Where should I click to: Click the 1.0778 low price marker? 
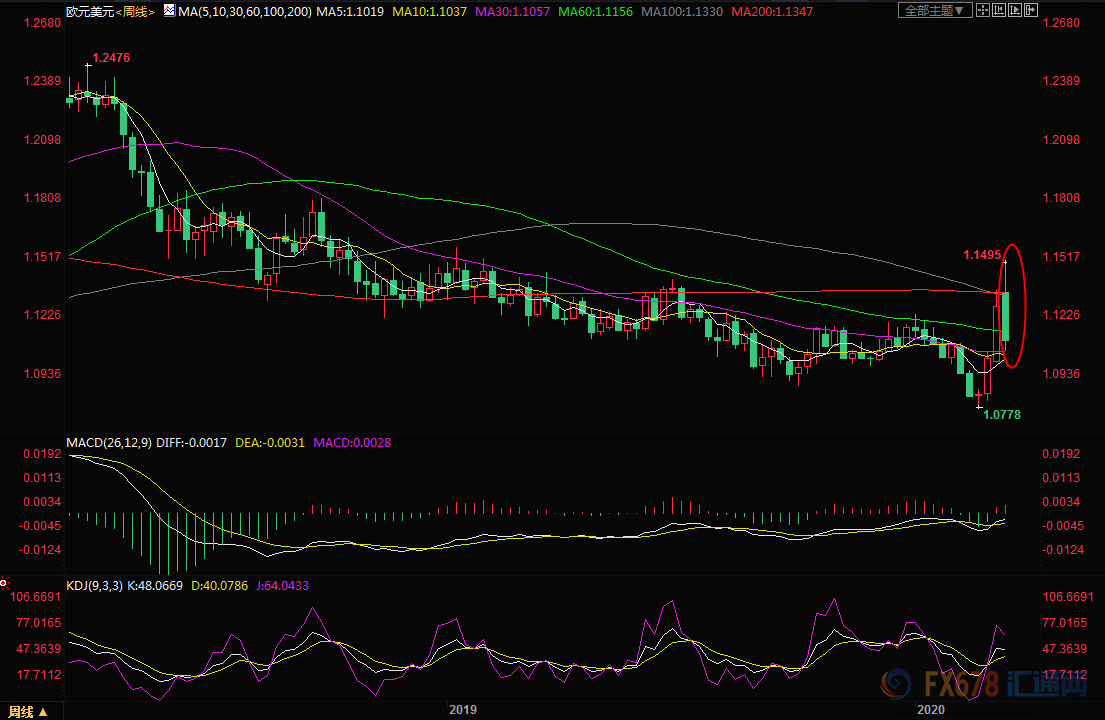tap(1001, 415)
